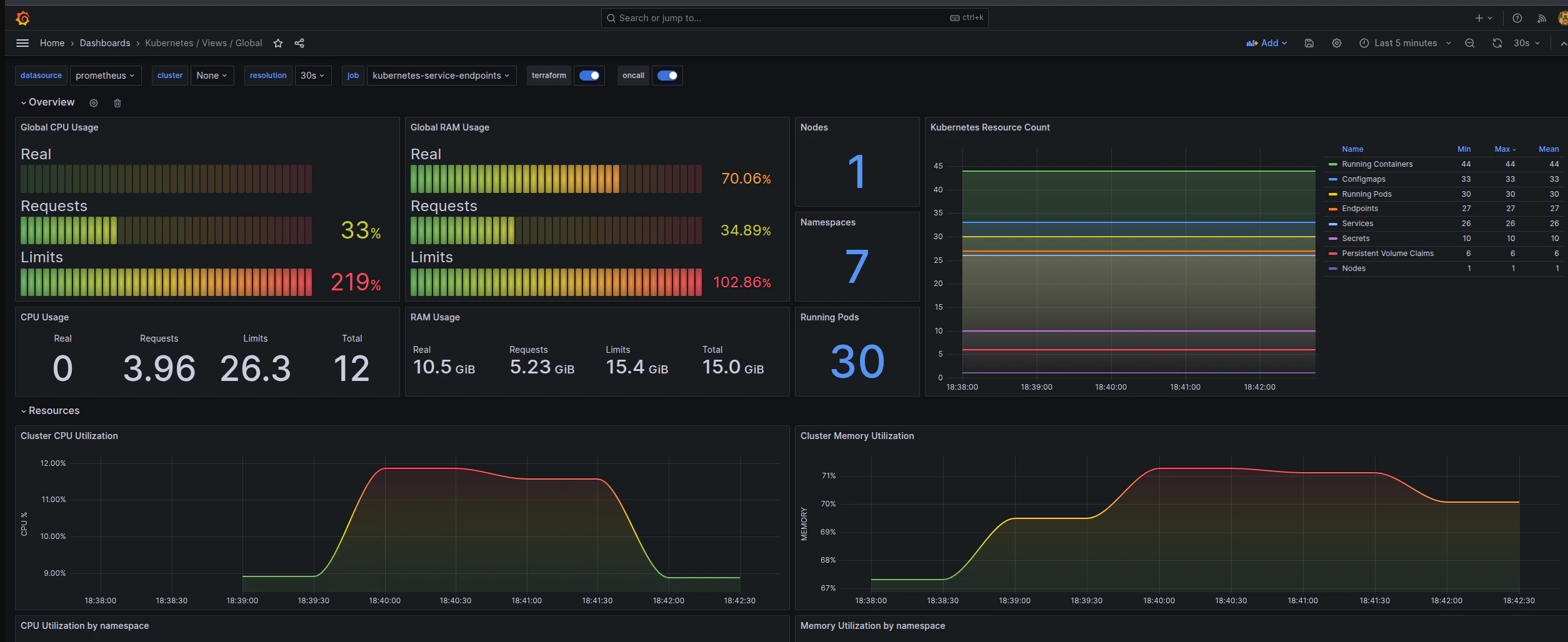Screen dimensions: 1568x642
Task: Open the main navigation hamburger menu
Action: [x=22, y=42]
